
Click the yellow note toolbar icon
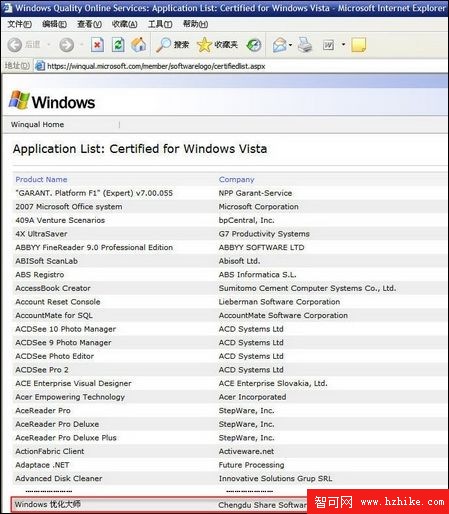(x=359, y=45)
